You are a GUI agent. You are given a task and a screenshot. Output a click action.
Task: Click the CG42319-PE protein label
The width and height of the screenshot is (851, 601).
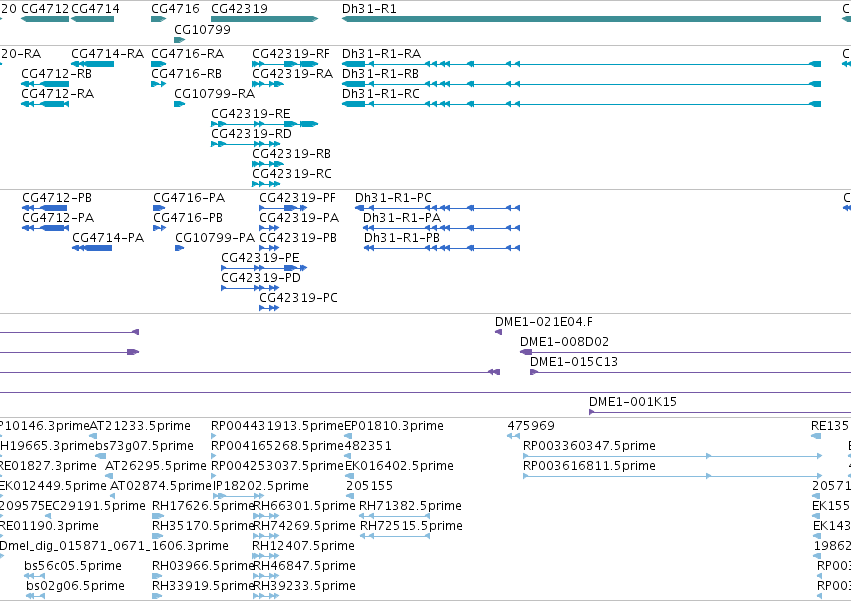point(260,258)
